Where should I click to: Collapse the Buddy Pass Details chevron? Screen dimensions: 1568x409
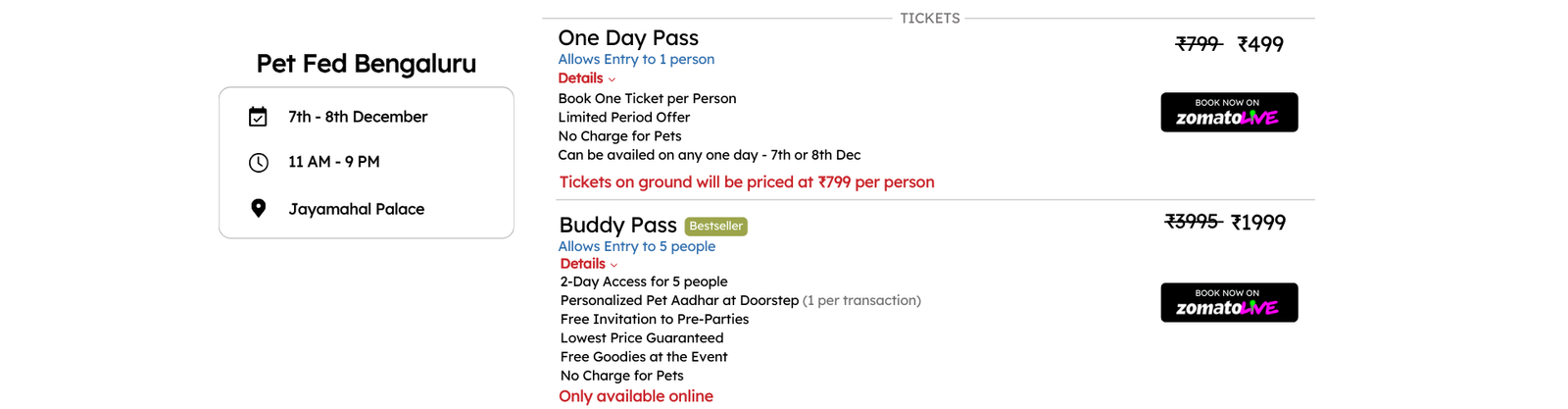(613, 265)
